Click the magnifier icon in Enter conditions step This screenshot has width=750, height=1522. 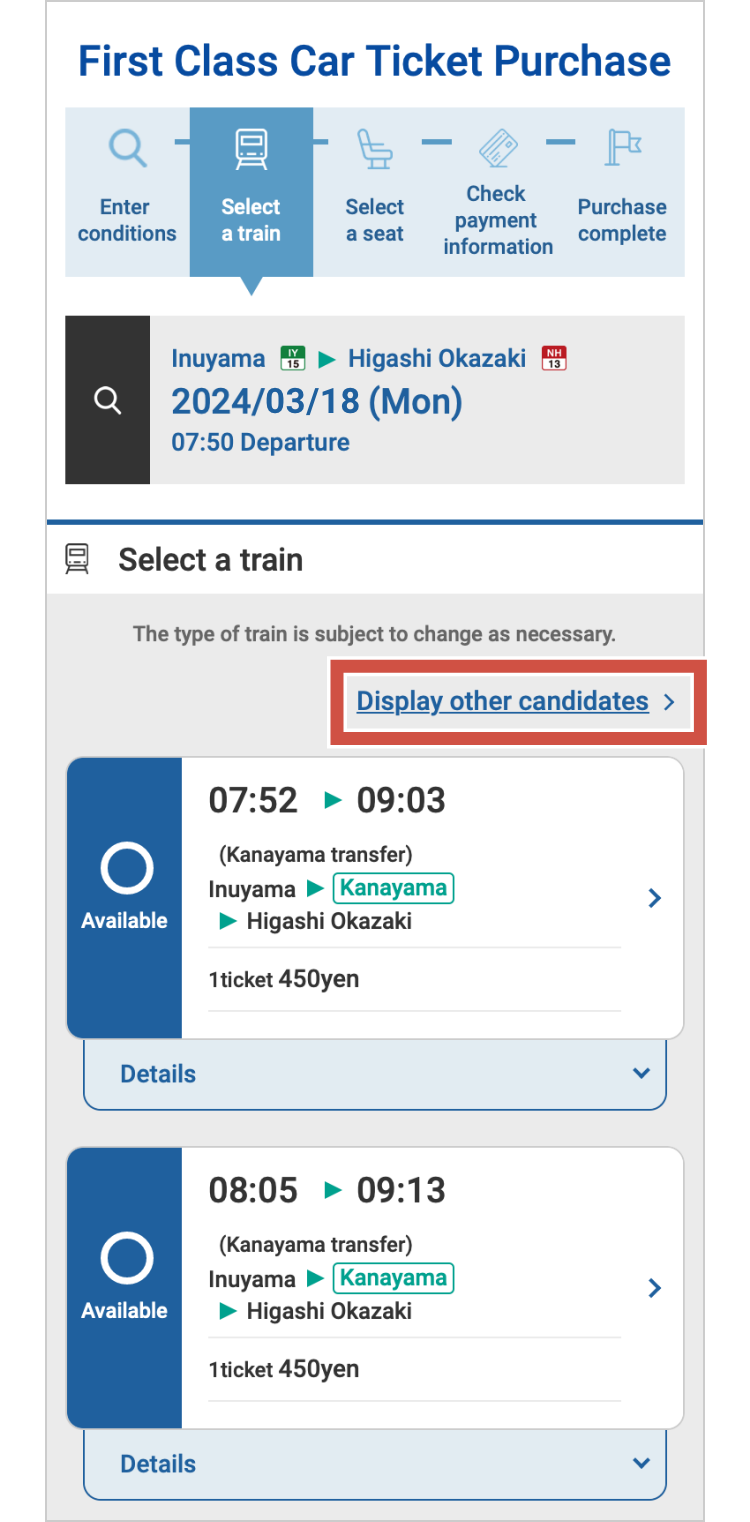pos(127,149)
